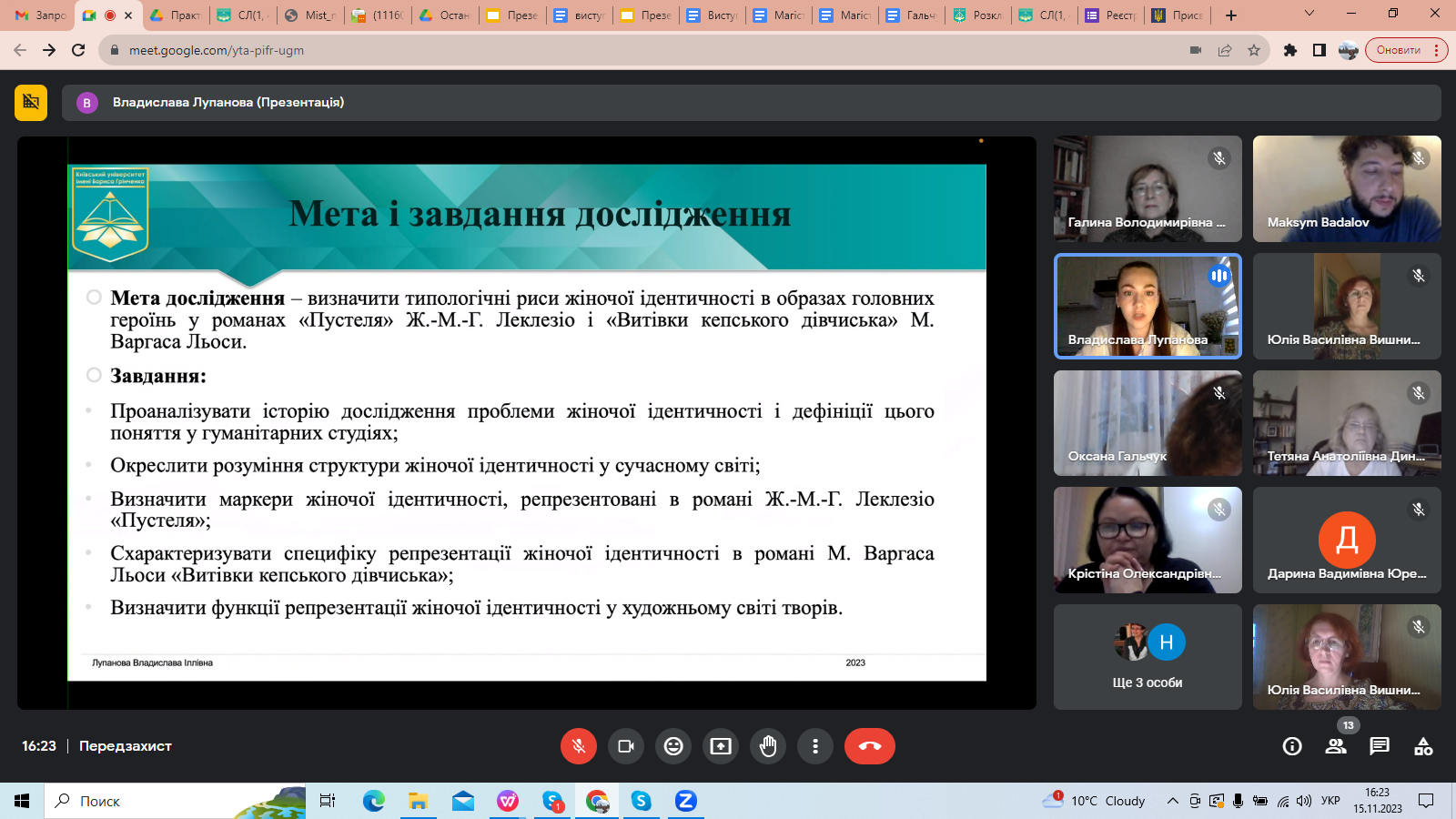Raise your hand in the meeting
1456x819 pixels.
pos(768,746)
